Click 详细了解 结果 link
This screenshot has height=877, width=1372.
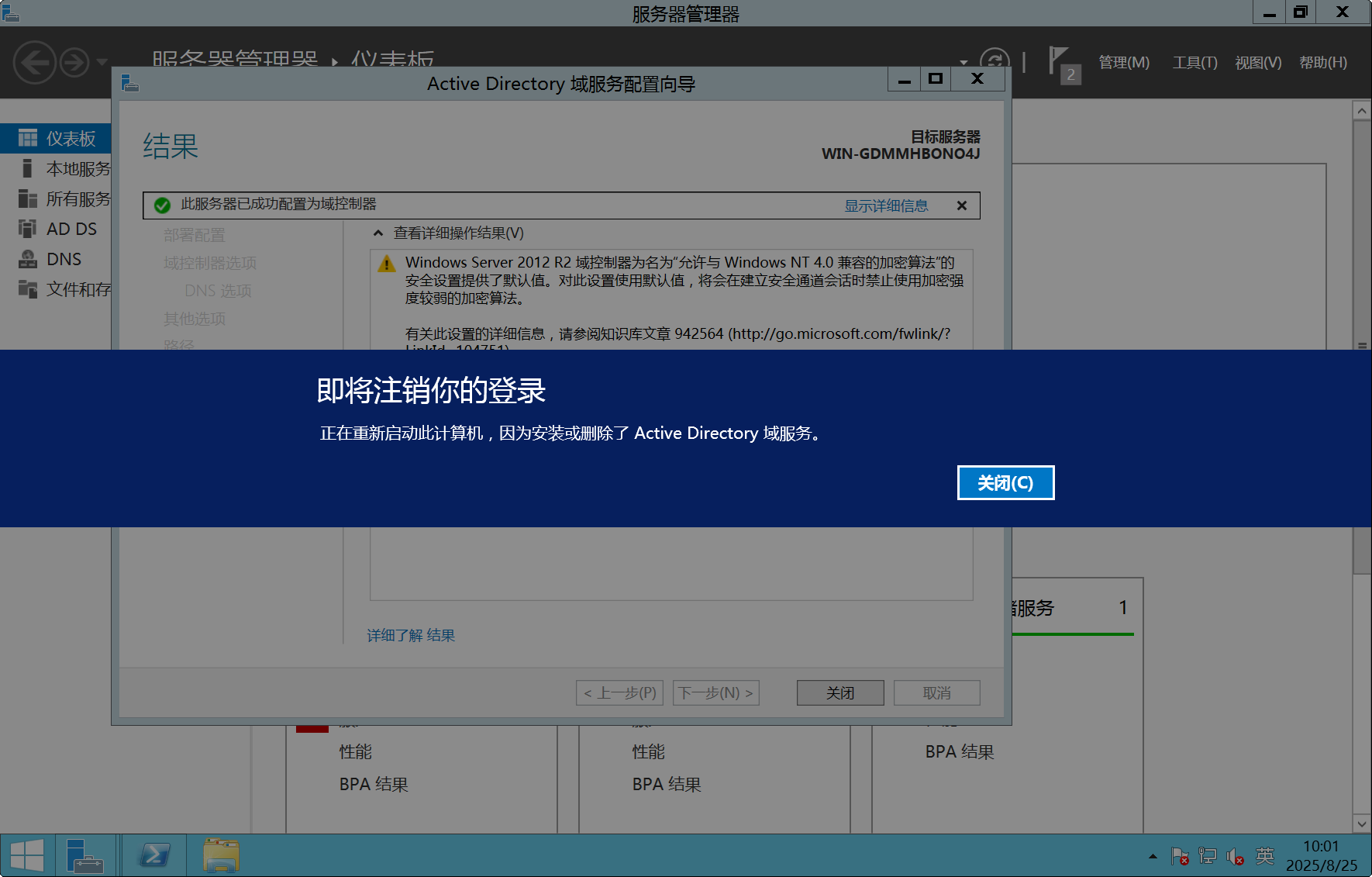click(411, 635)
